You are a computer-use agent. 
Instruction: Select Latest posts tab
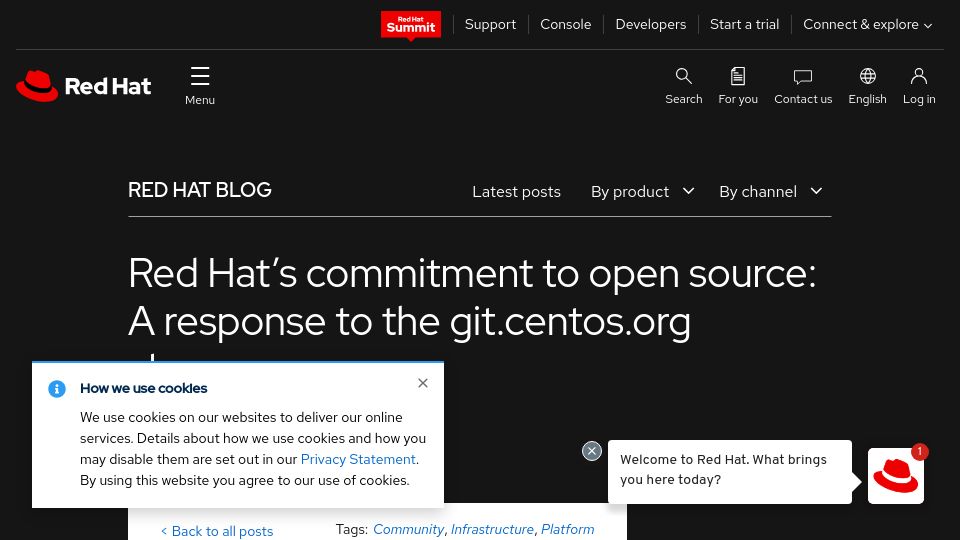pyautogui.click(x=516, y=192)
